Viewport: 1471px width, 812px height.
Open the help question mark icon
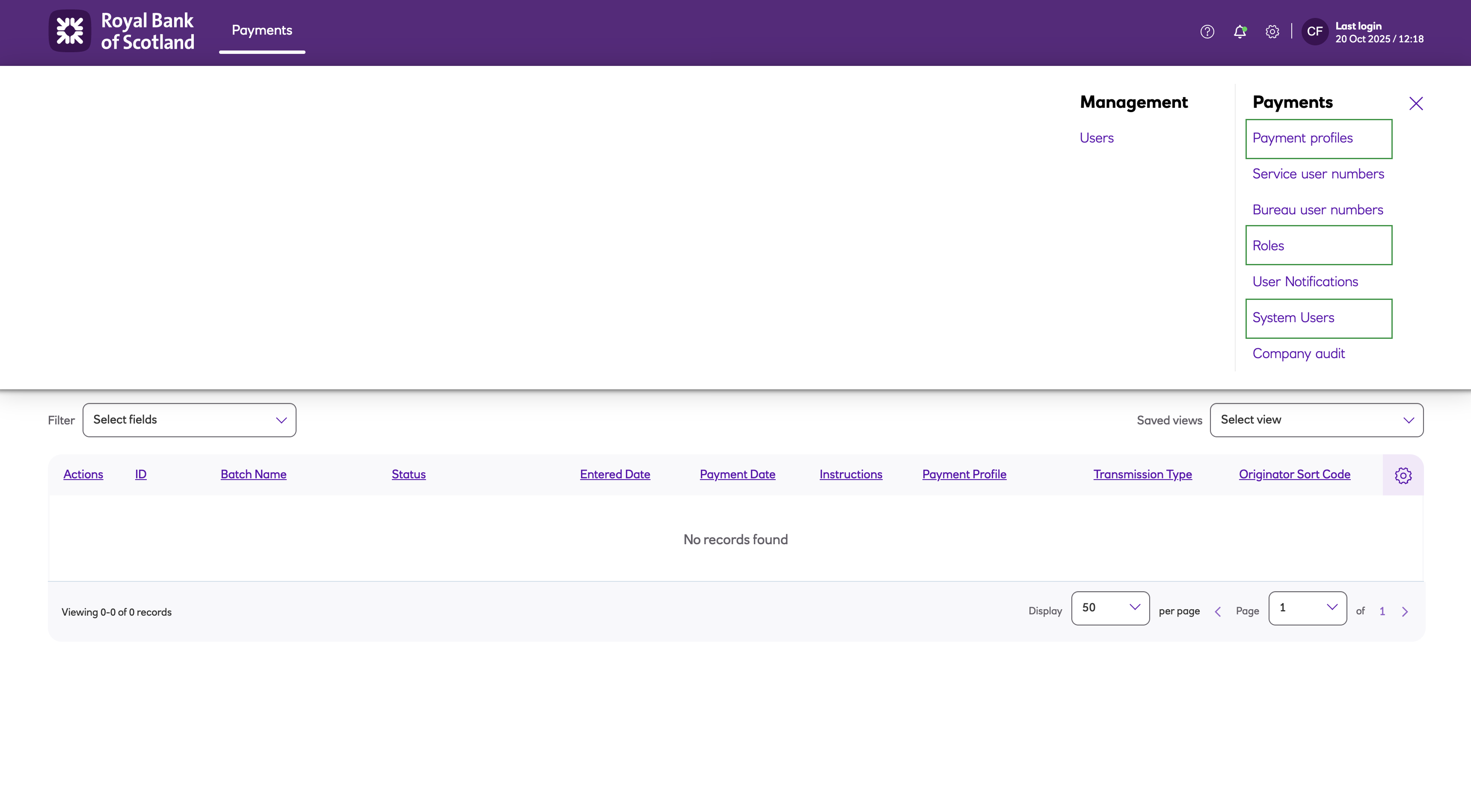[1207, 31]
